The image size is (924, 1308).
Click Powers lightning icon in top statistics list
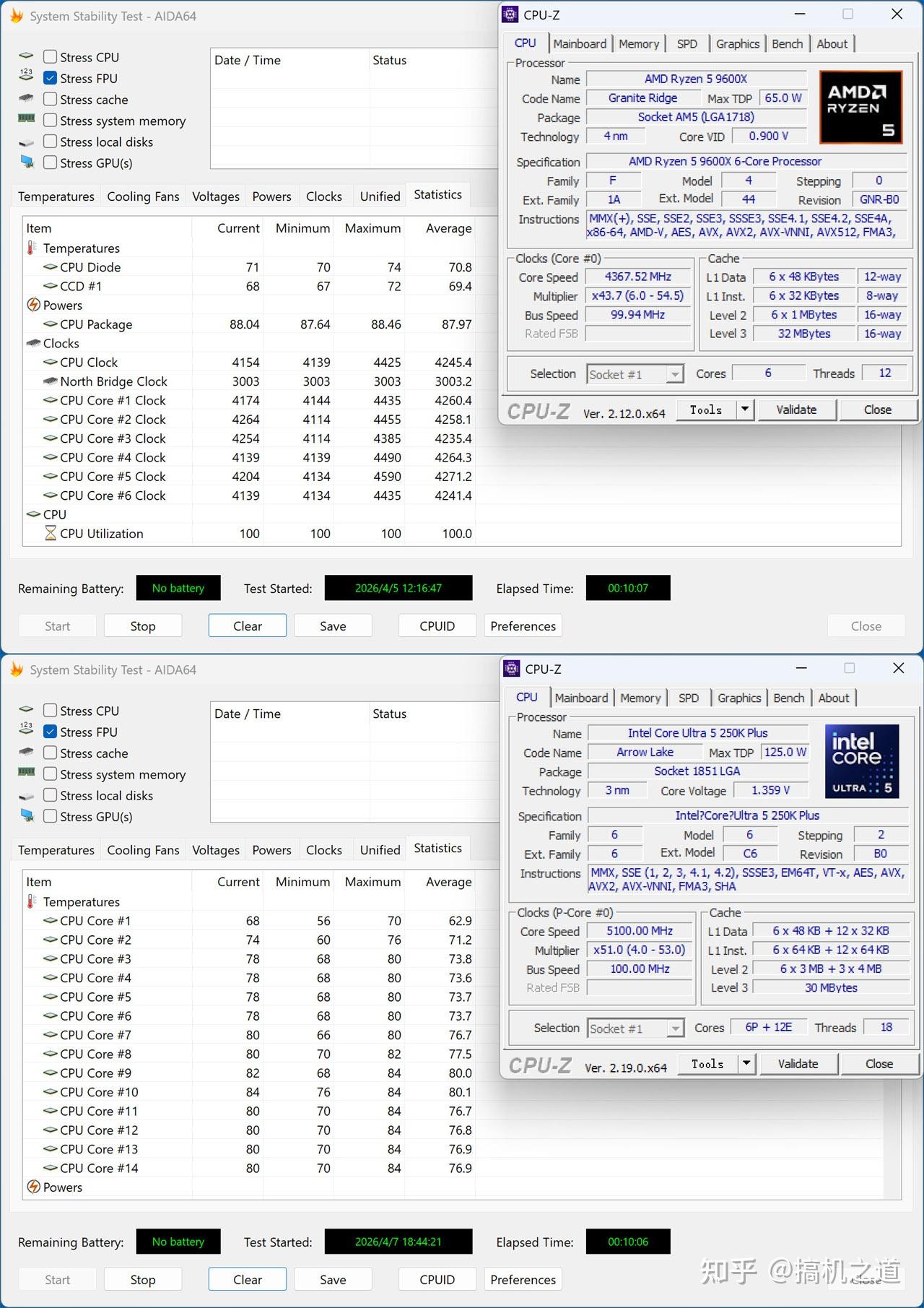[33, 305]
